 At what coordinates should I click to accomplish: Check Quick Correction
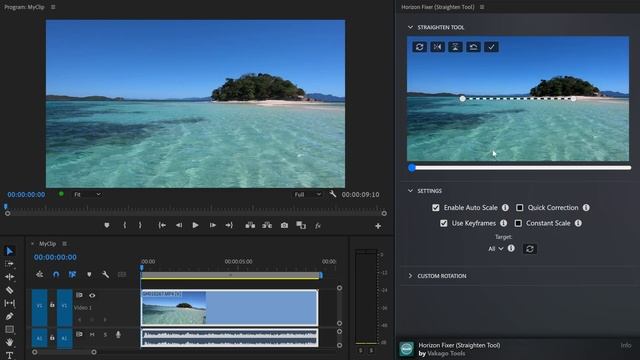tap(520, 207)
